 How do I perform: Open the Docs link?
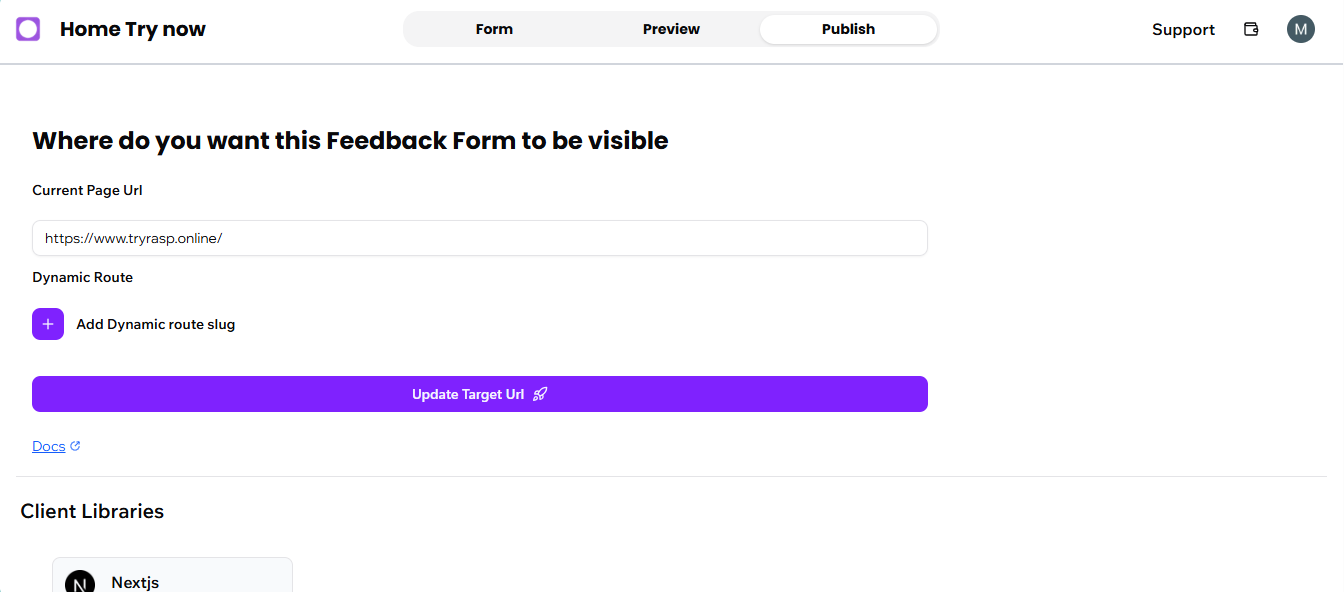(48, 447)
